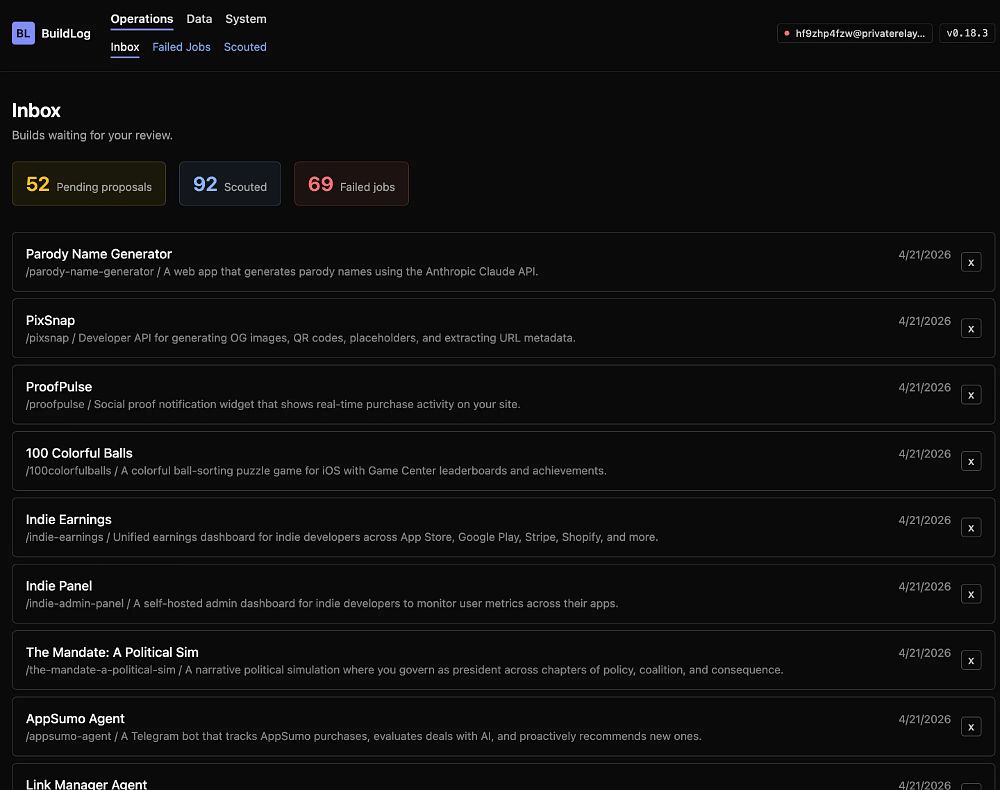The width and height of the screenshot is (1000, 790).
Task: Click the Inbox page heading
Action: click(x=36, y=110)
